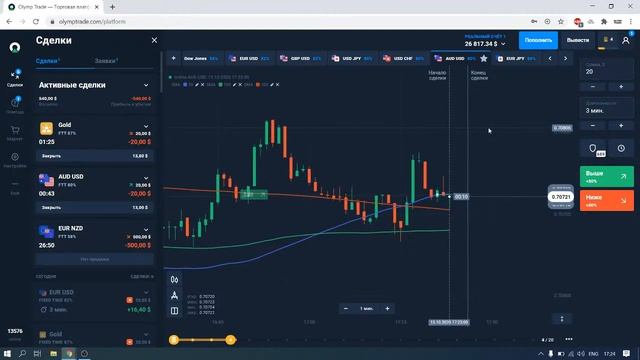Expand the AUD USD trade details

(146, 178)
